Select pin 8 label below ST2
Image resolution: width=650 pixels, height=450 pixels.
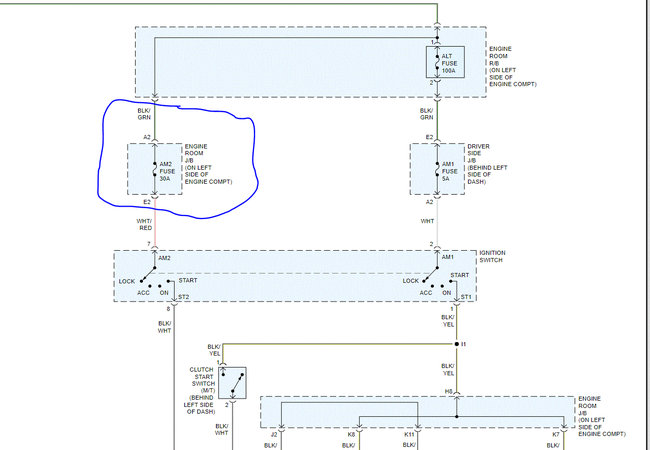(x=168, y=309)
